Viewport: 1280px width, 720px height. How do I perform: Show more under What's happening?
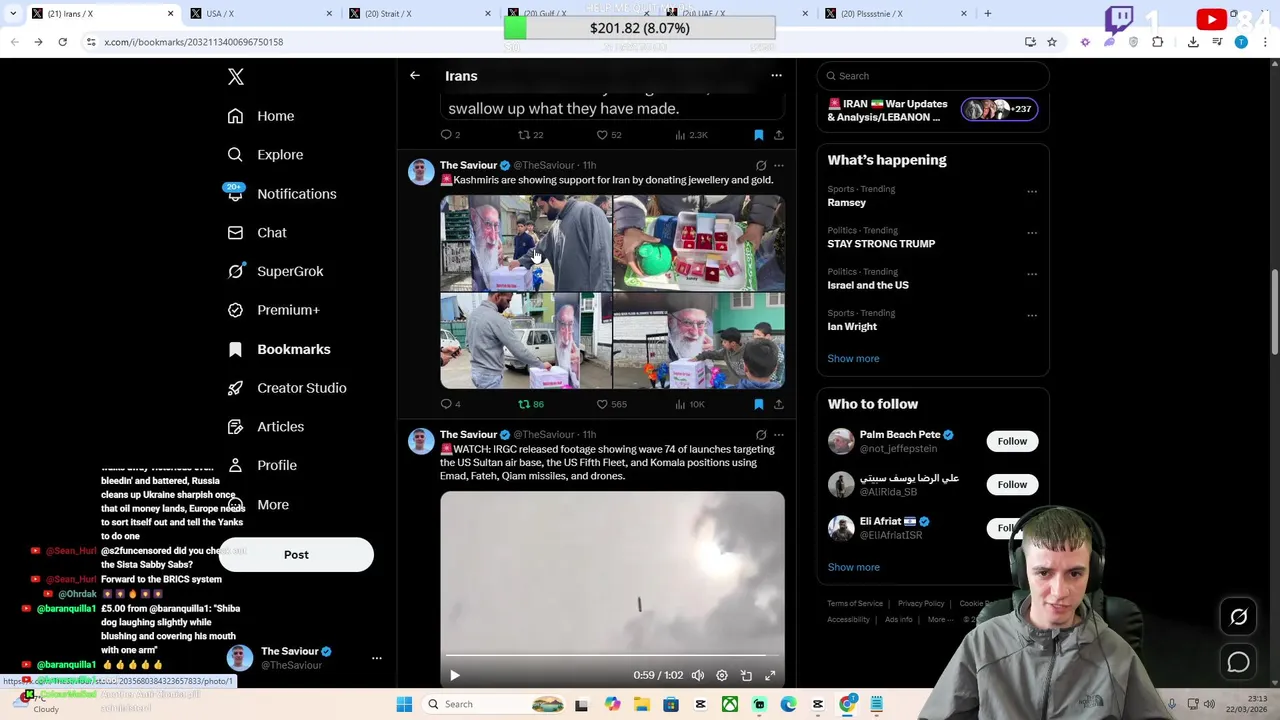[x=853, y=359]
